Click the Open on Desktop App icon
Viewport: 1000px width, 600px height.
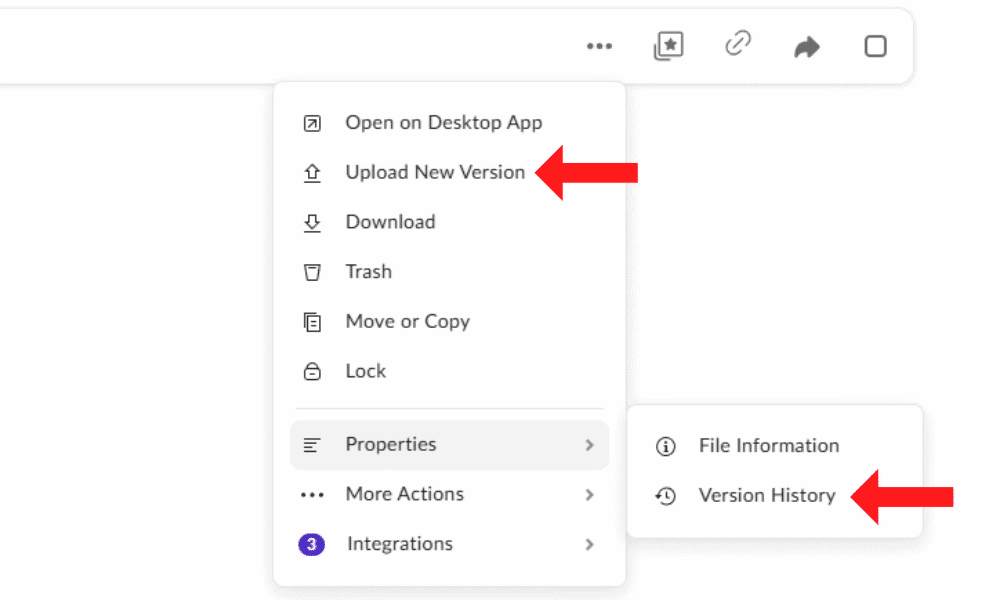coord(312,123)
